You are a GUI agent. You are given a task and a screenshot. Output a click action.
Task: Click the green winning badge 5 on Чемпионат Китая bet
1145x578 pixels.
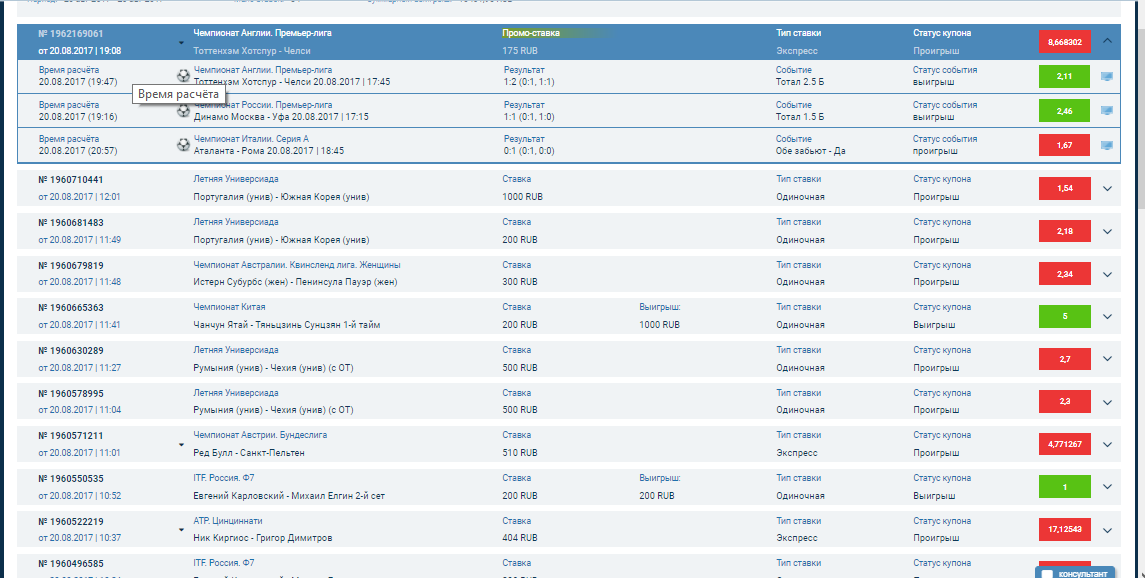point(1064,316)
